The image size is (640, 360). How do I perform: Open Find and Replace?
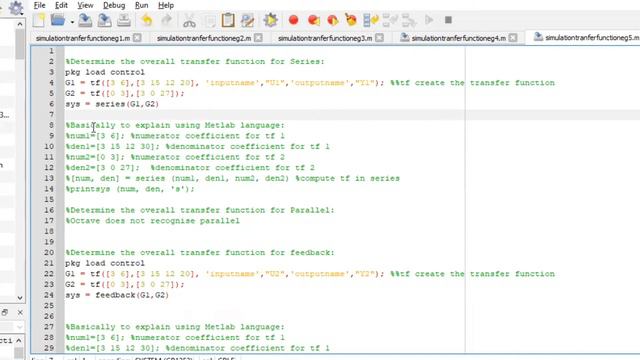point(247,20)
